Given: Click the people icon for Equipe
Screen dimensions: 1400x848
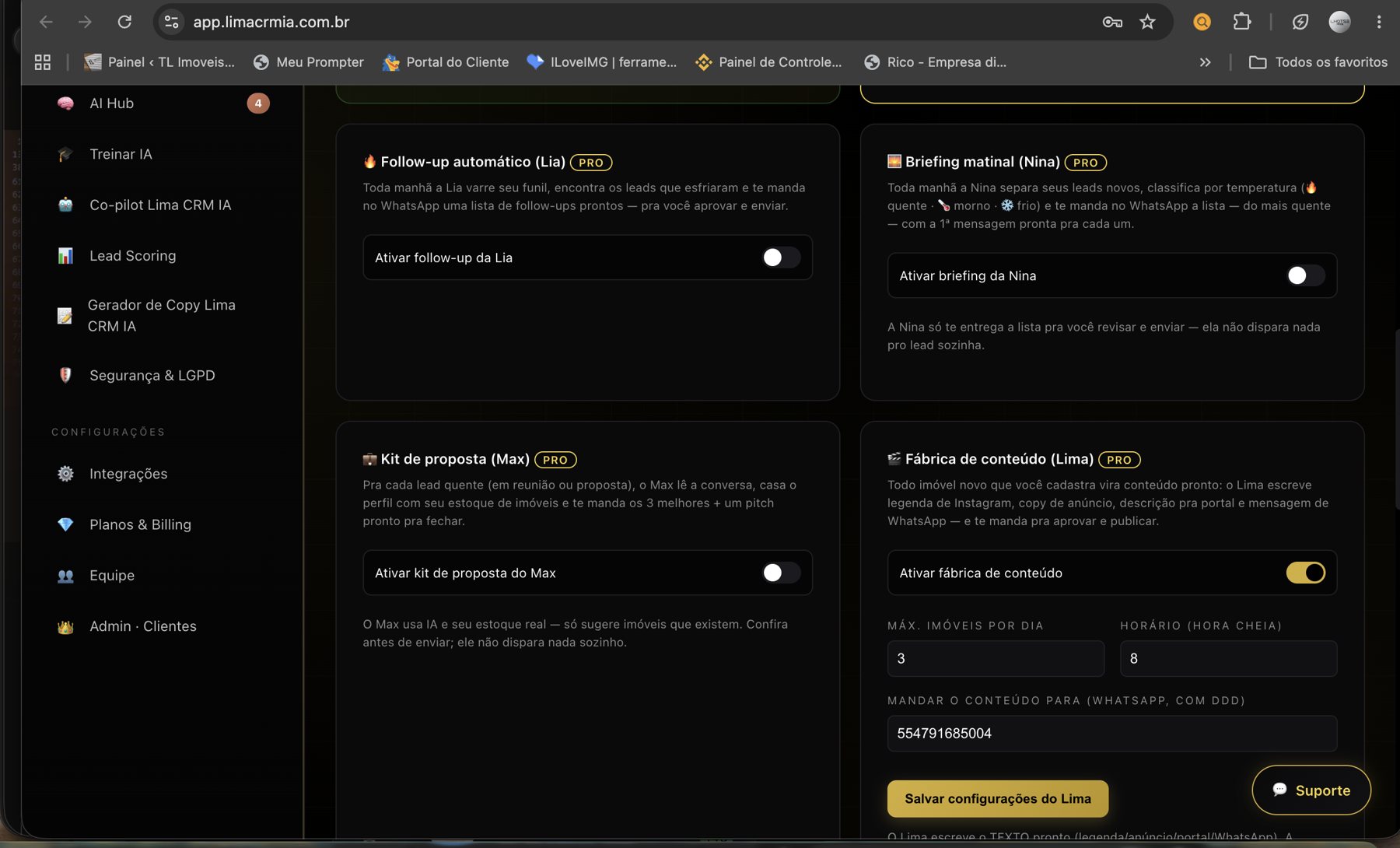Looking at the screenshot, I should tap(65, 576).
